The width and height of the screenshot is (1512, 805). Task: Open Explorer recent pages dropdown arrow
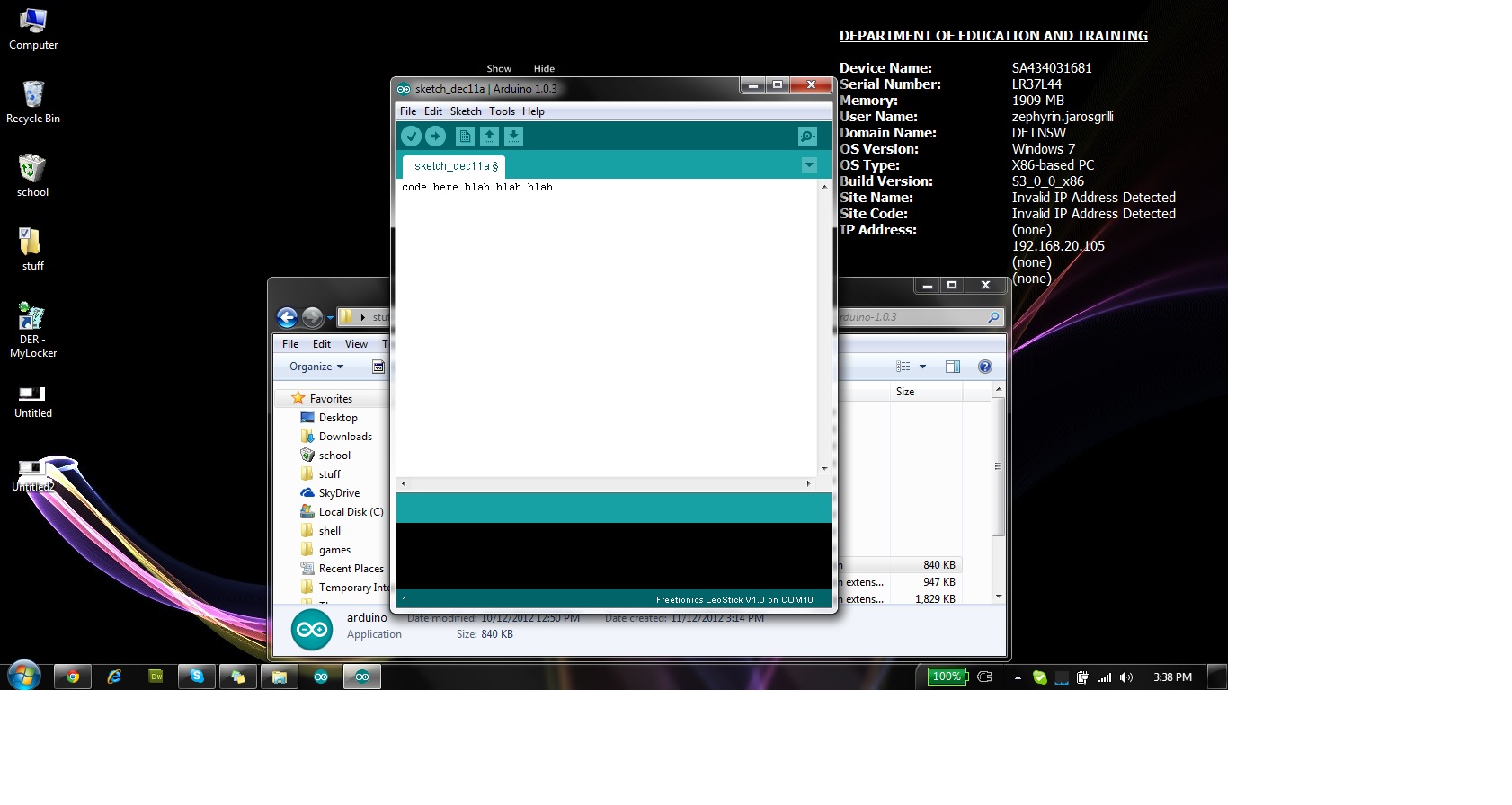(330, 317)
